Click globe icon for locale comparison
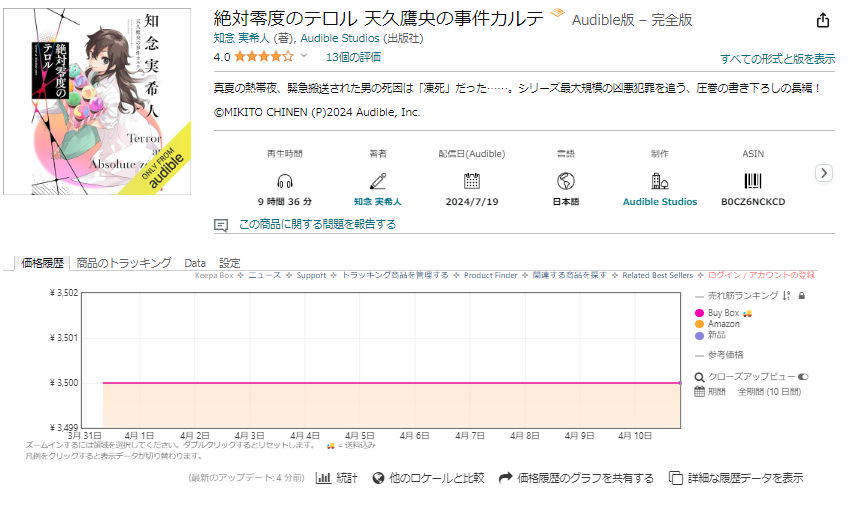852x518 pixels. (x=378, y=478)
